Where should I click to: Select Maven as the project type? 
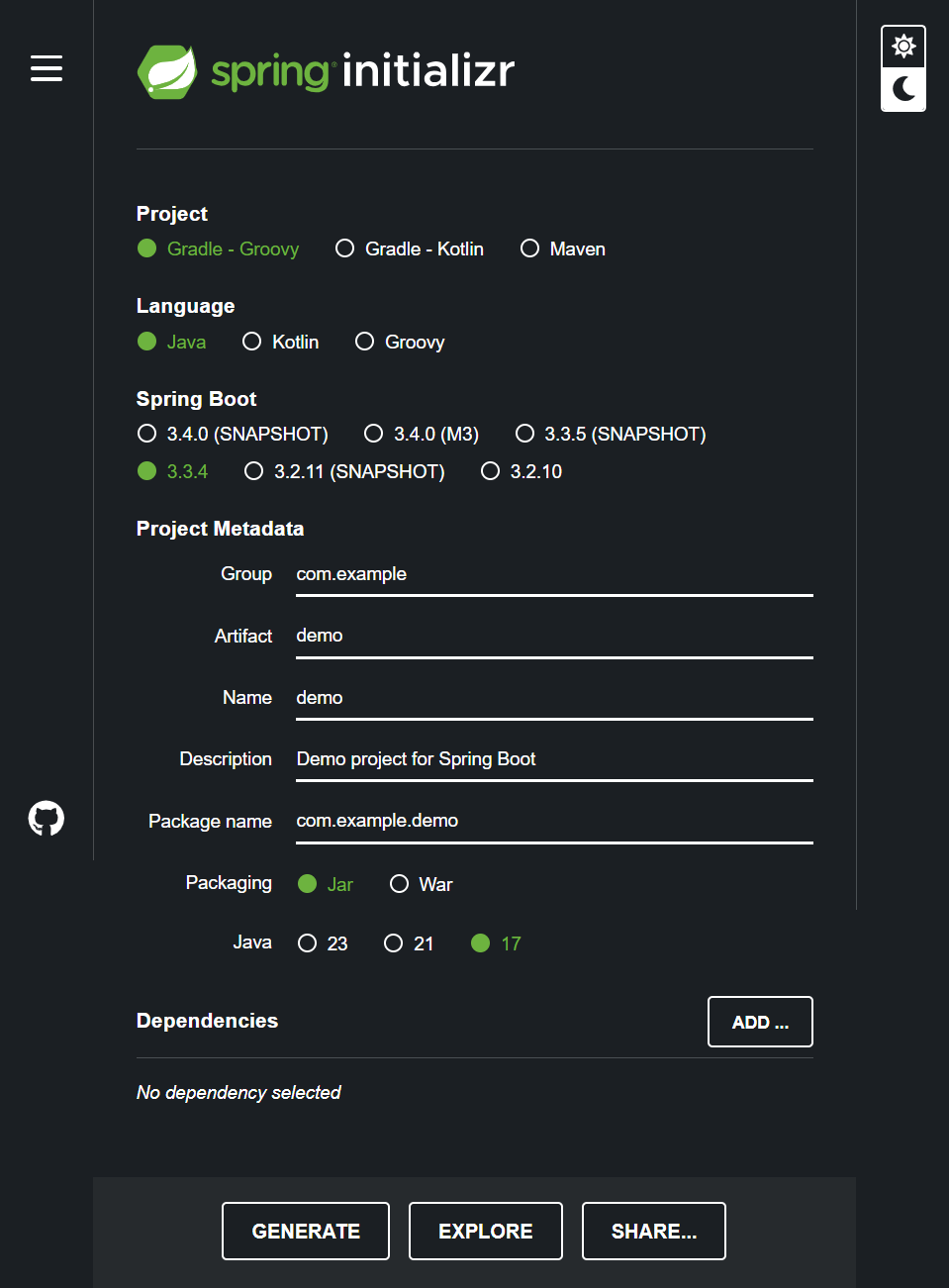(563, 248)
